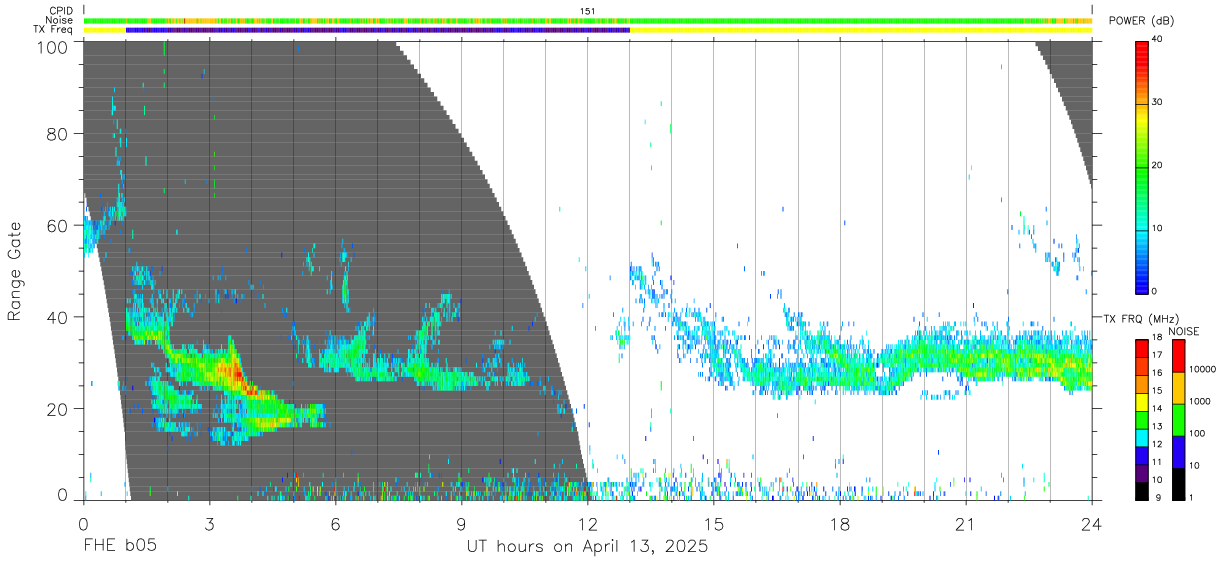Click the 'NOISE' legend title
Screen dimensions: 1228x567
pyautogui.click(x=1184, y=330)
